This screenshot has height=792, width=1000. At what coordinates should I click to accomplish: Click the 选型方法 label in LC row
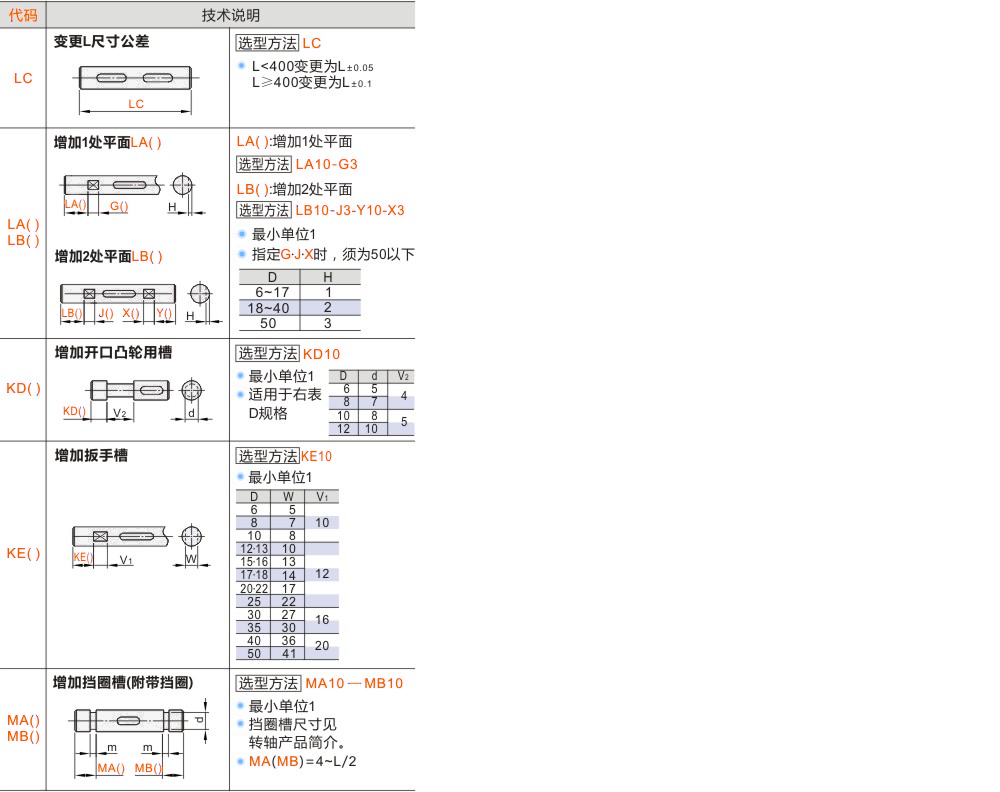pyautogui.click(x=267, y=43)
